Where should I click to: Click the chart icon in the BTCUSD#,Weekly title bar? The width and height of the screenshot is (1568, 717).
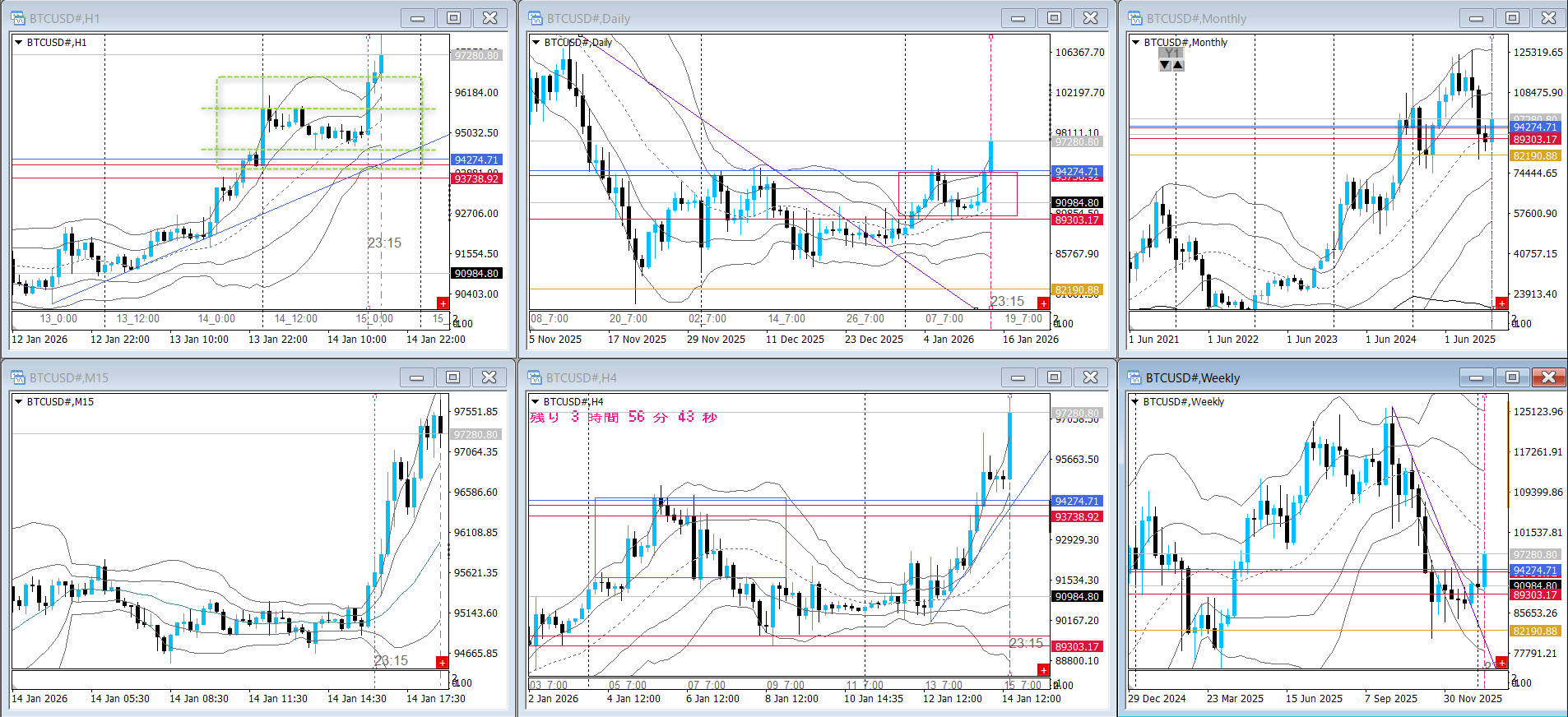pos(1135,377)
